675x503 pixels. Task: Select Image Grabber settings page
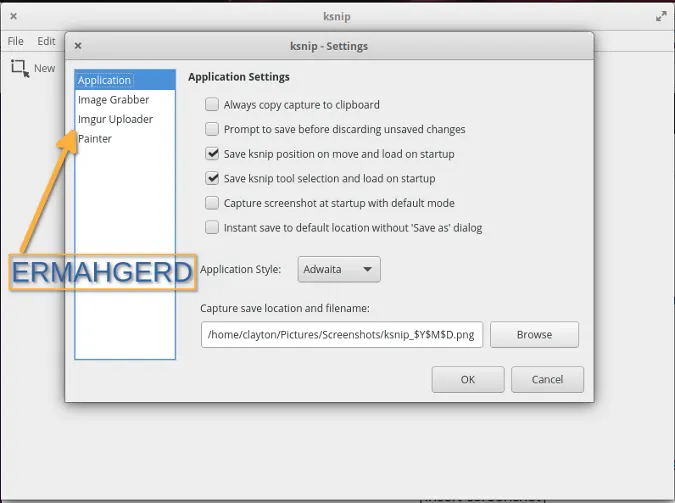point(125,99)
